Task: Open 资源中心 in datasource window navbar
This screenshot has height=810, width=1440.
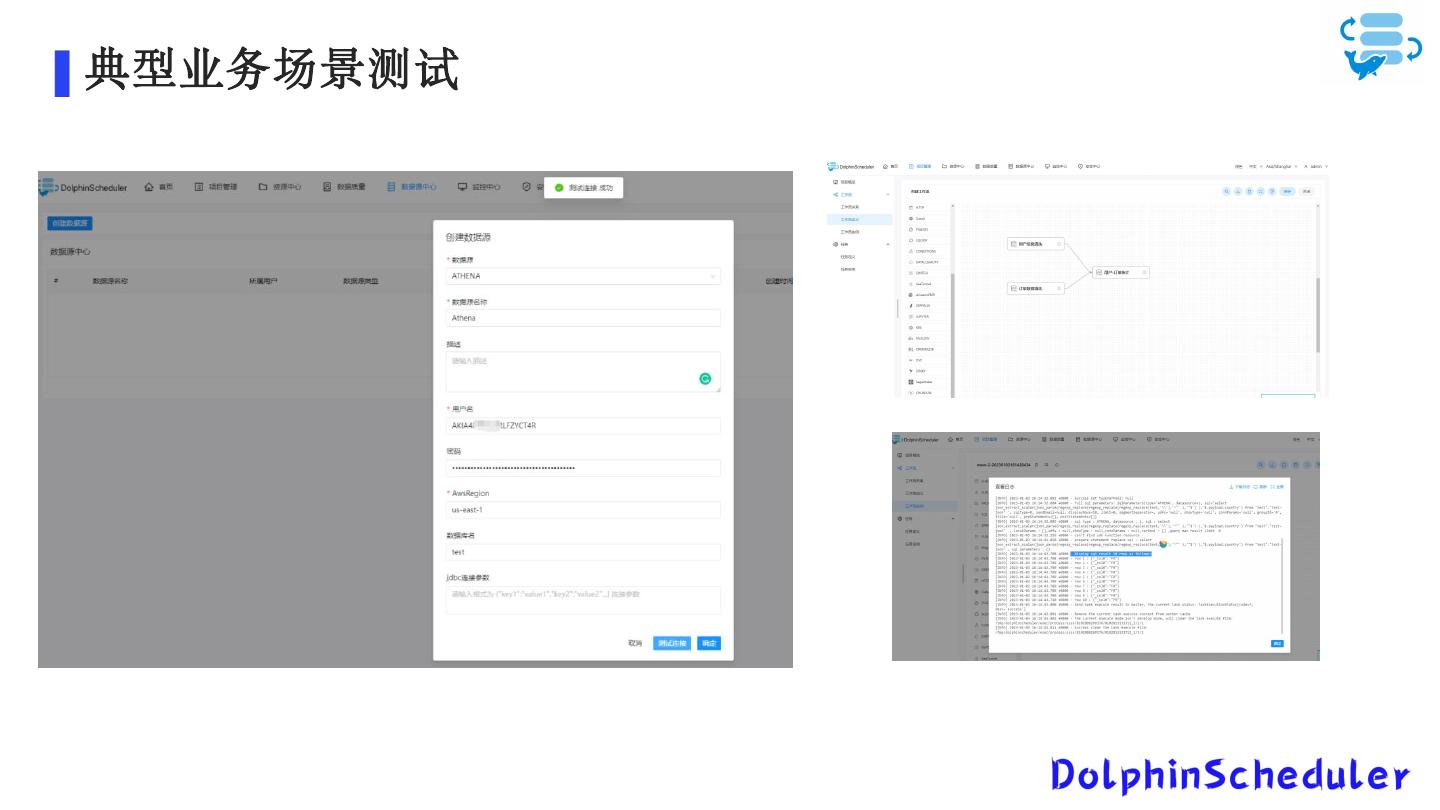Action: tap(280, 187)
